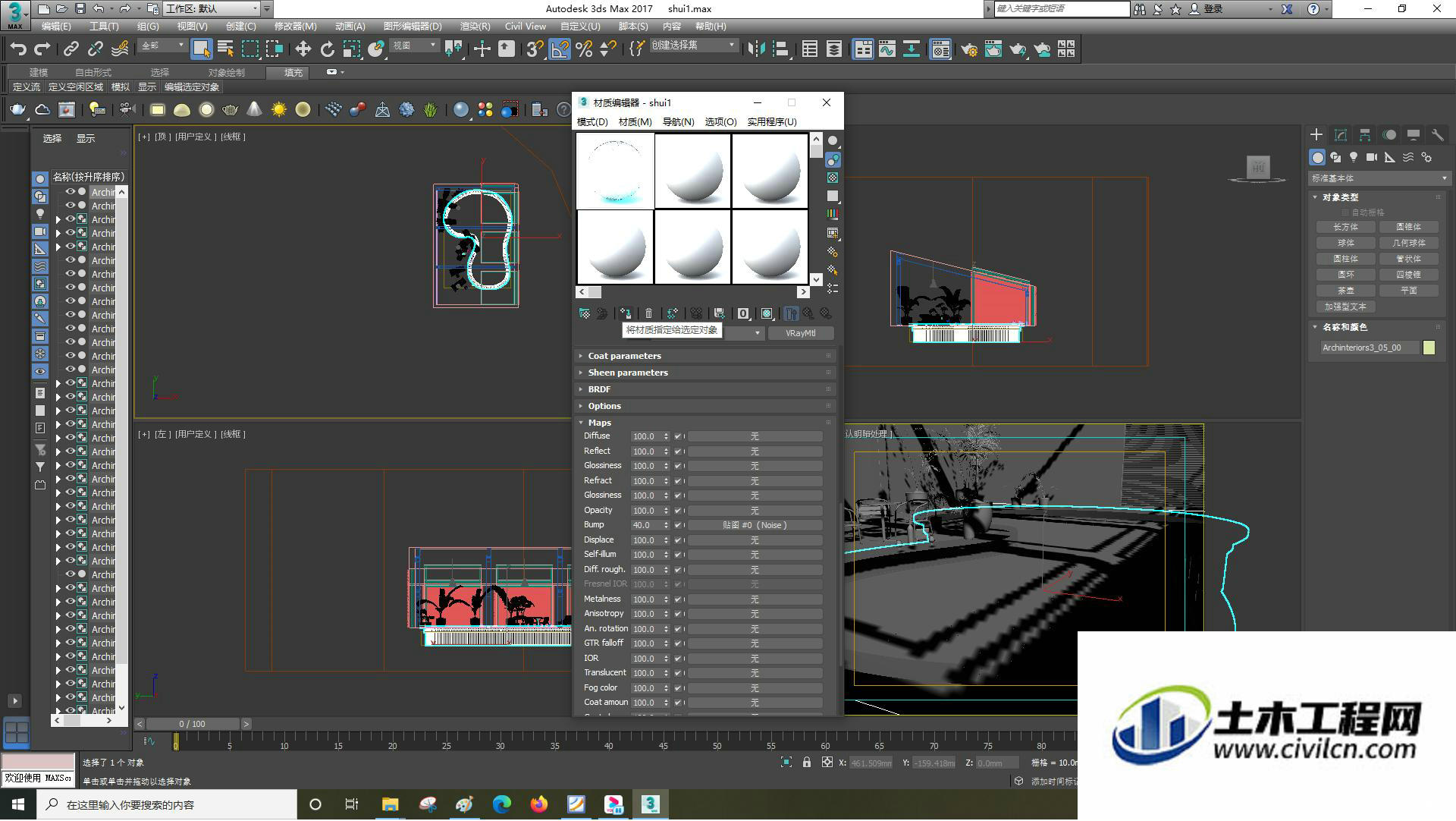Image resolution: width=1456 pixels, height=821 pixels.
Task: Expand the Options rollout in material editor
Action: click(705, 406)
